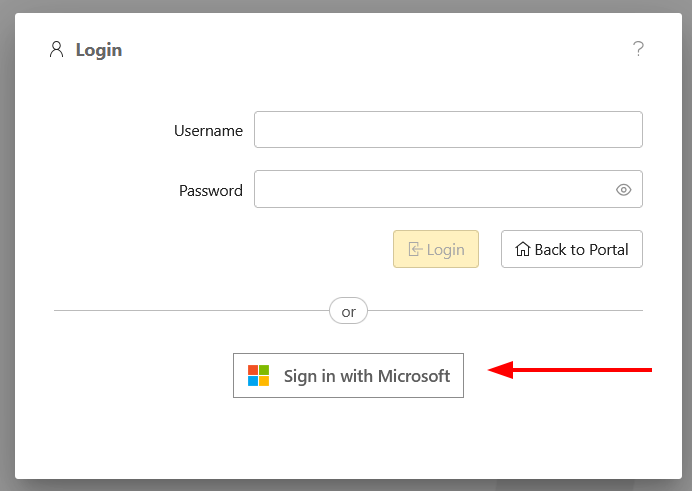Click the red arrow pointing at Microsoft button
Viewport: 692px width, 491px height.
pos(570,371)
